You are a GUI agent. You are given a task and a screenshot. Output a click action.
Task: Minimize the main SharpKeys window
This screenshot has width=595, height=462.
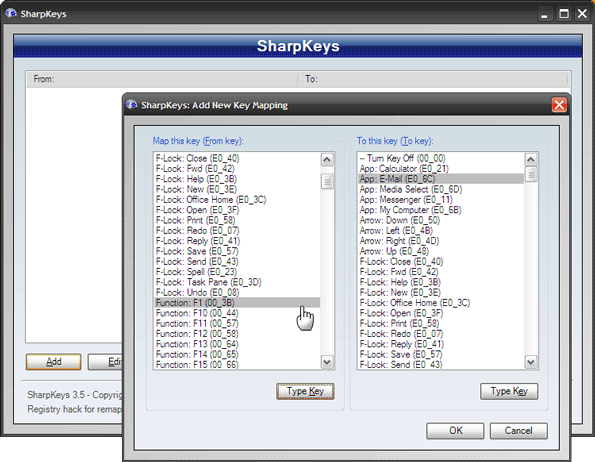[545, 14]
